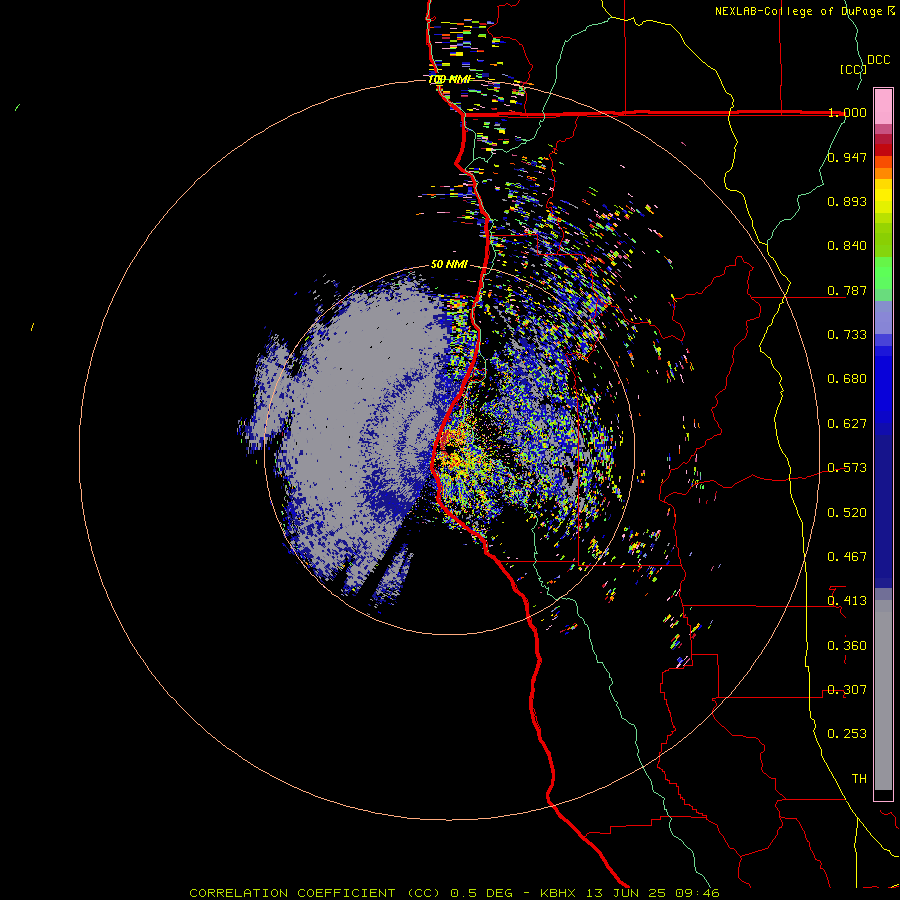This screenshot has height=900, width=900.
Task: Click the 0.573 value on the color scale
Action: point(847,468)
